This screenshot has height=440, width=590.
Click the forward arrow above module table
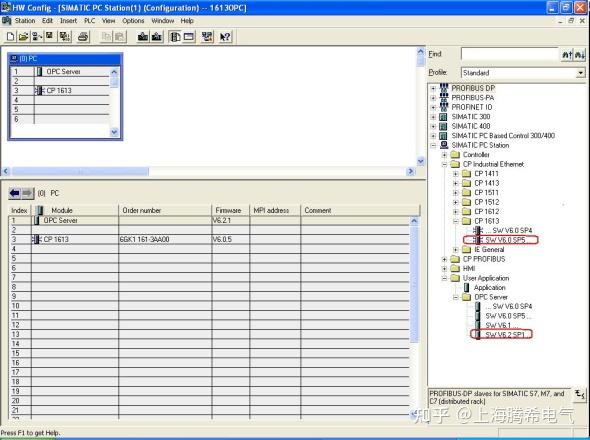tap(27, 193)
